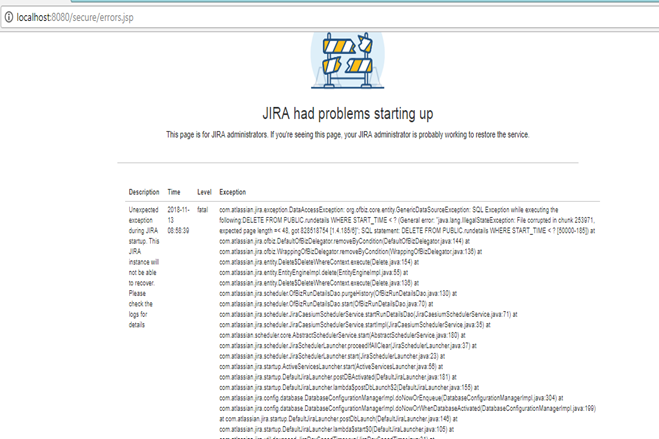Click the DataAccessException first line of trace

[389, 210]
